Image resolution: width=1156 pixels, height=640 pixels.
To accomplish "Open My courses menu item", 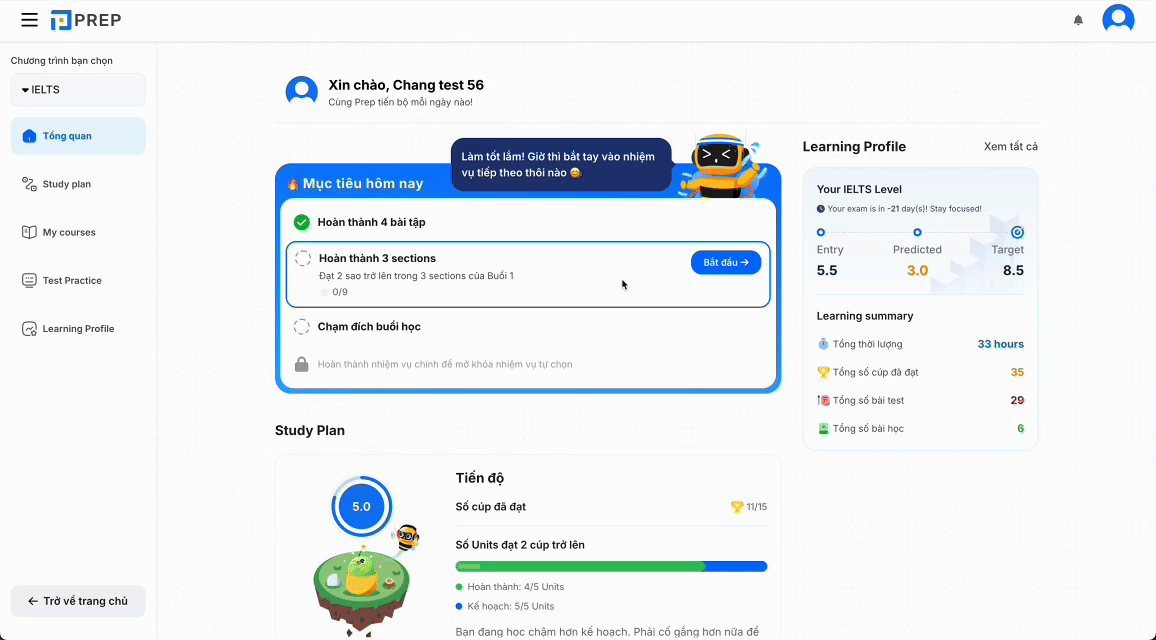I will coord(69,232).
